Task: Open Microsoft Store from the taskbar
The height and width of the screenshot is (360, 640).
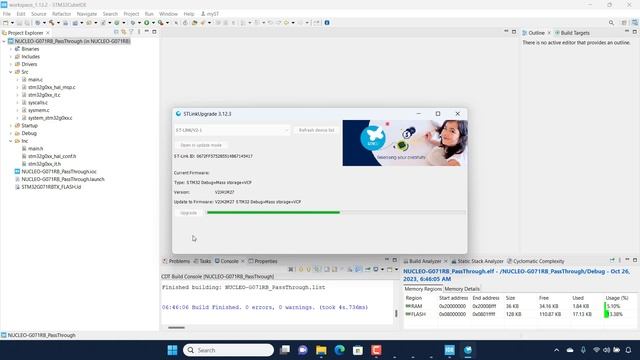Action: point(358,350)
